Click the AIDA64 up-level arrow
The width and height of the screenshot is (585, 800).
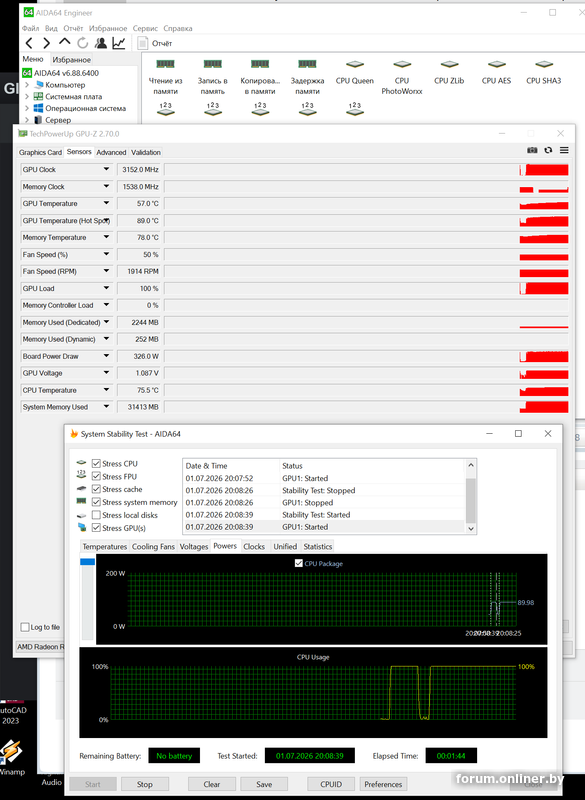pyautogui.click(x=64, y=42)
